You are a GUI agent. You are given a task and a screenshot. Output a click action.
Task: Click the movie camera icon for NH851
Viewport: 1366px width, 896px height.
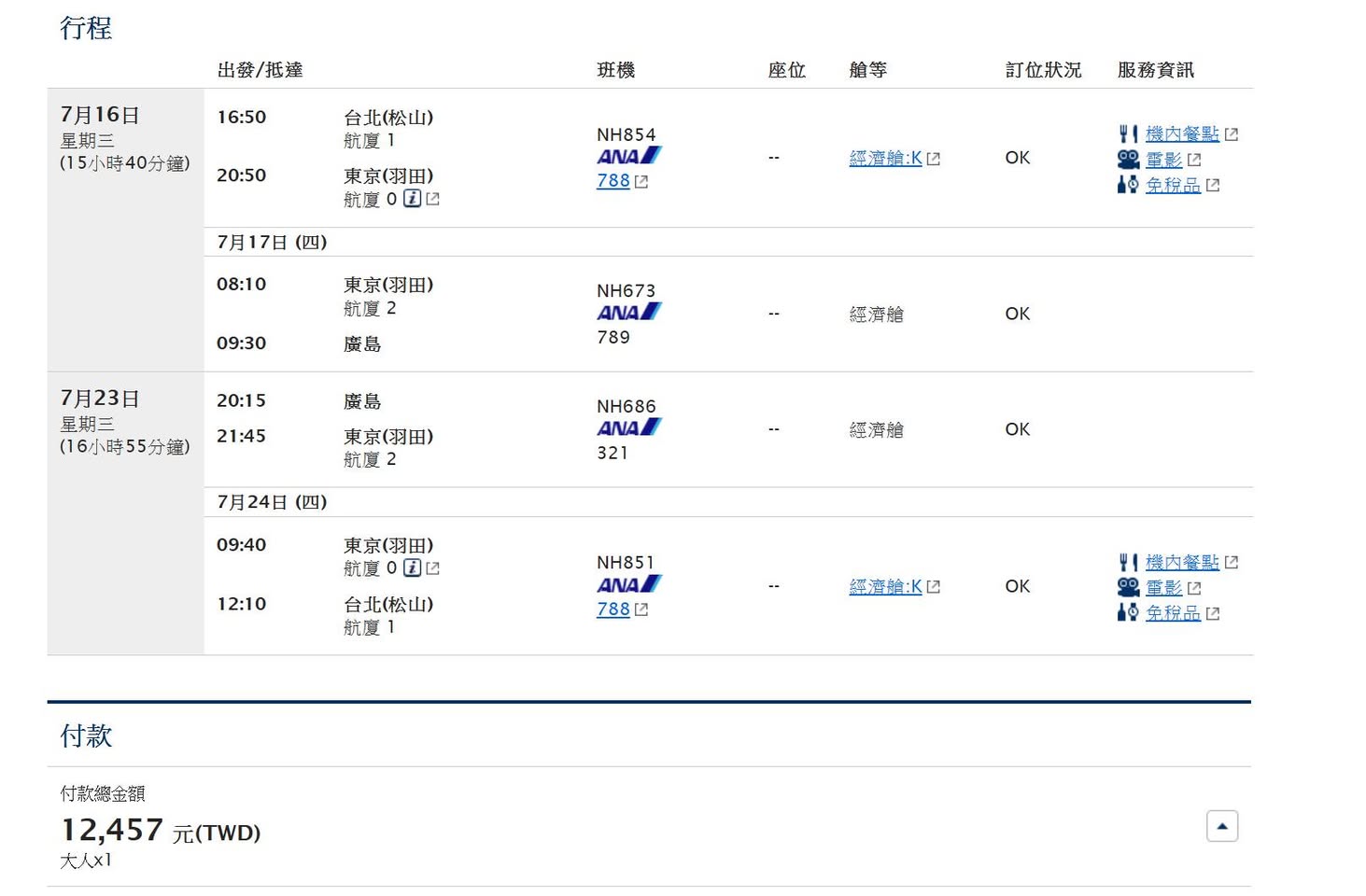tap(1128, 588)
